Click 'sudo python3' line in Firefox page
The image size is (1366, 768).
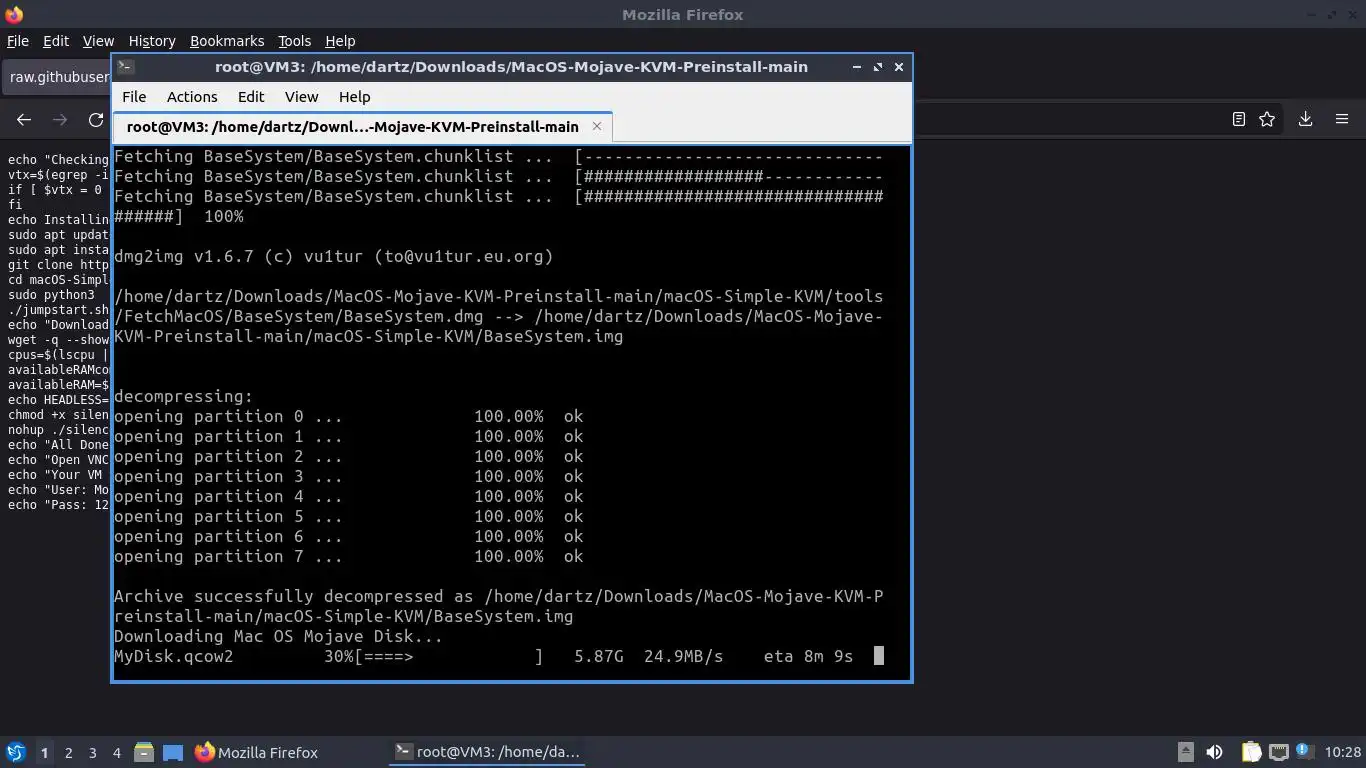51,295
